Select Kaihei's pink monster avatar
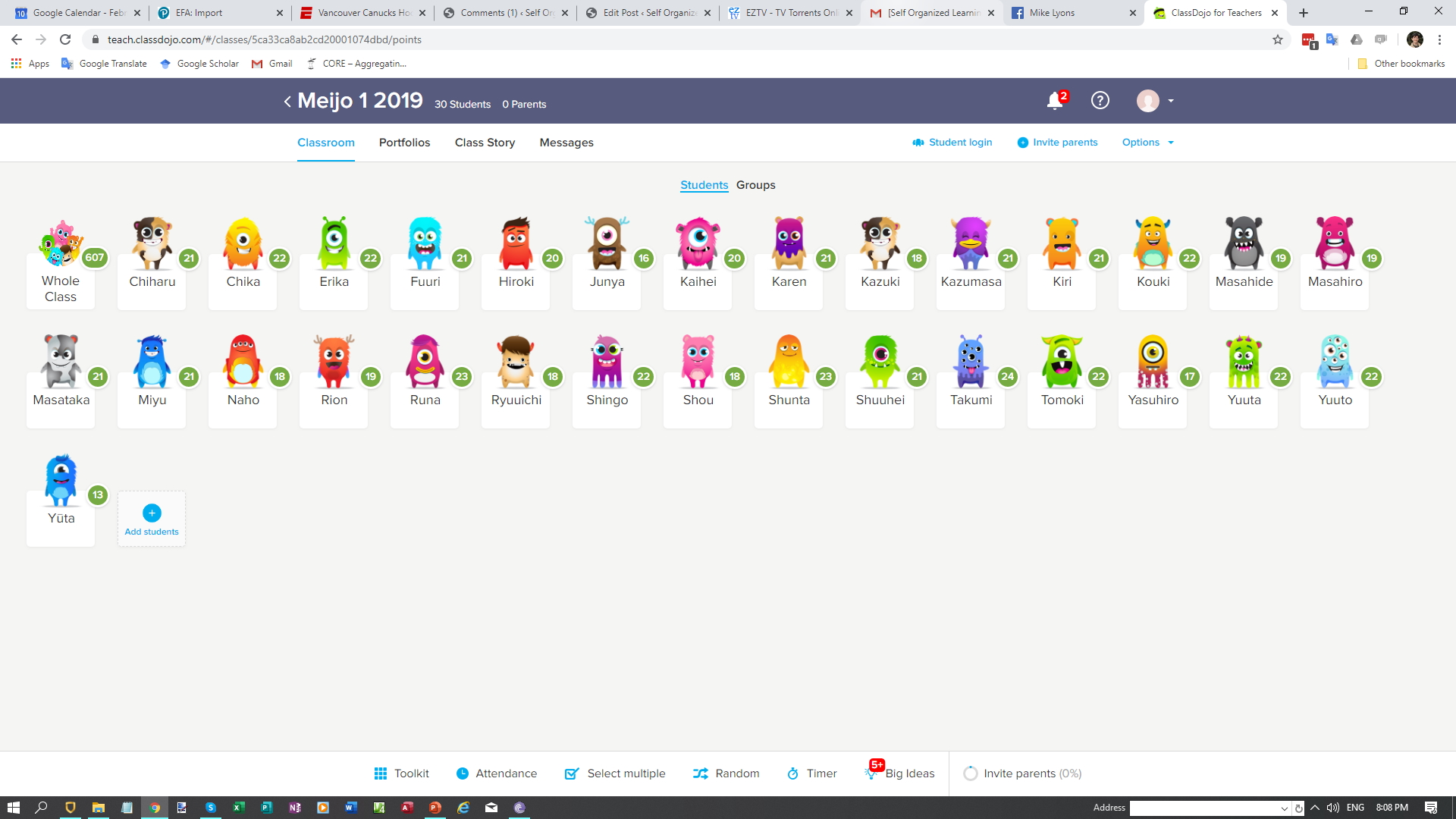 698,243
